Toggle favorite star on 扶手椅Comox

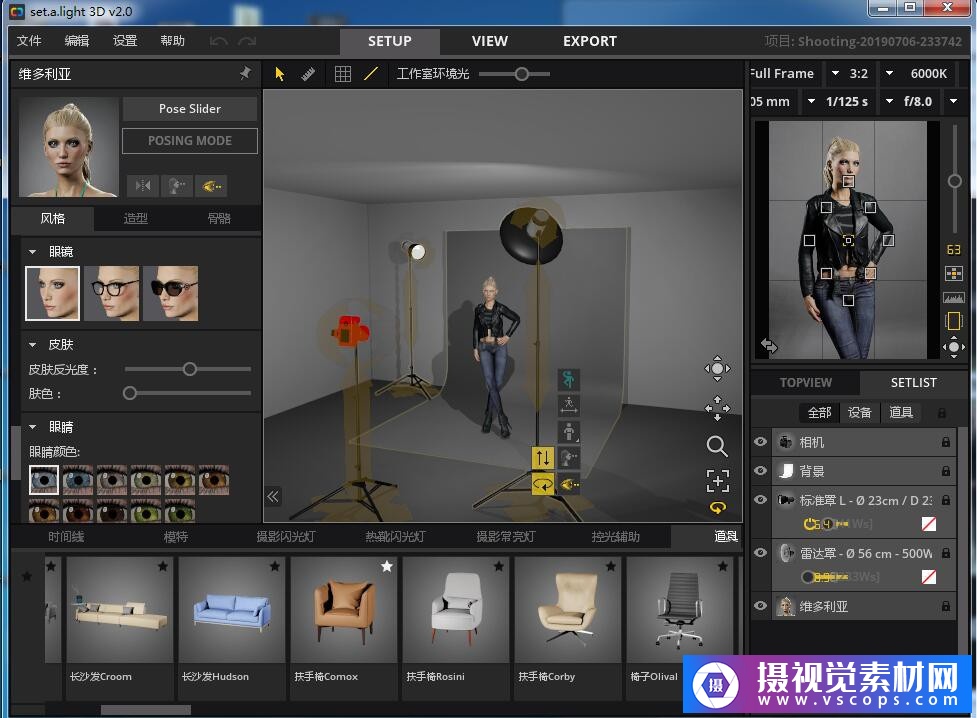coord(387,566)
